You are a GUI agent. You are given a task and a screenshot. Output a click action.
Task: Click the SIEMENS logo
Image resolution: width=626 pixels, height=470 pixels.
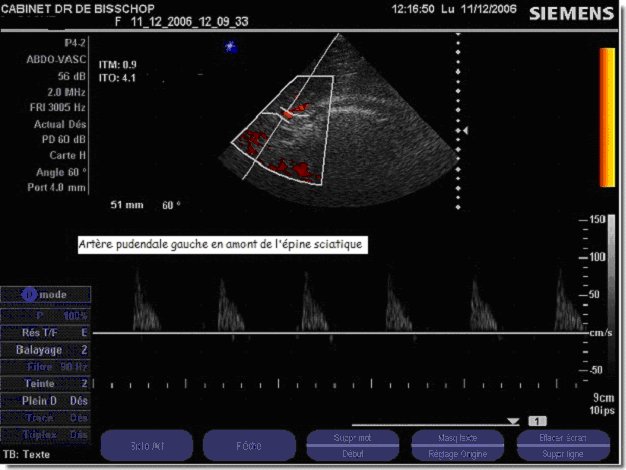click(571, 14)
